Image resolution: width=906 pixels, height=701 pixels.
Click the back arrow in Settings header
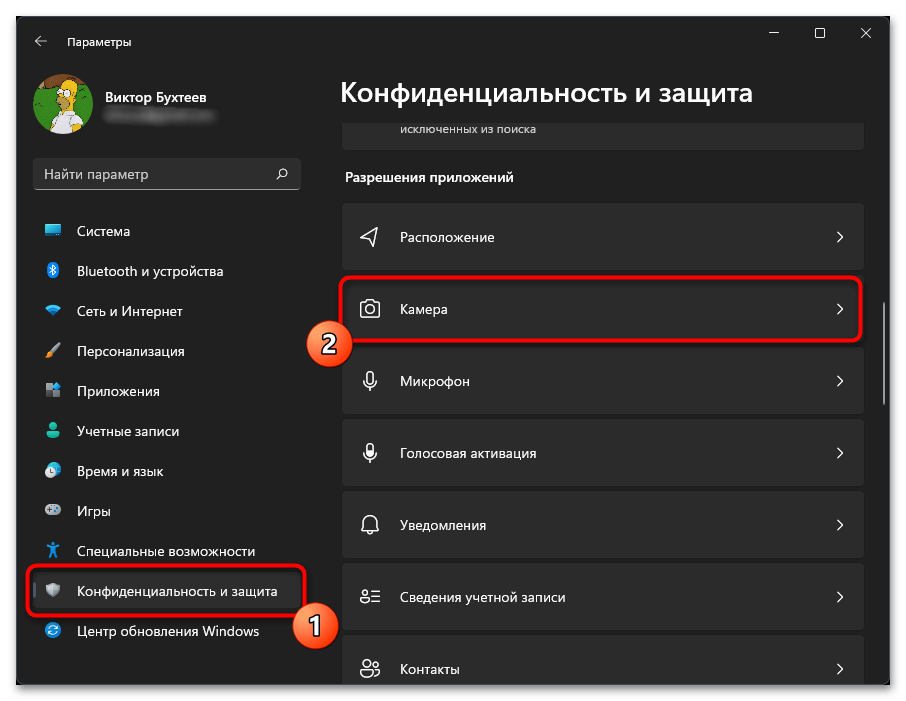tap(40, 42)
